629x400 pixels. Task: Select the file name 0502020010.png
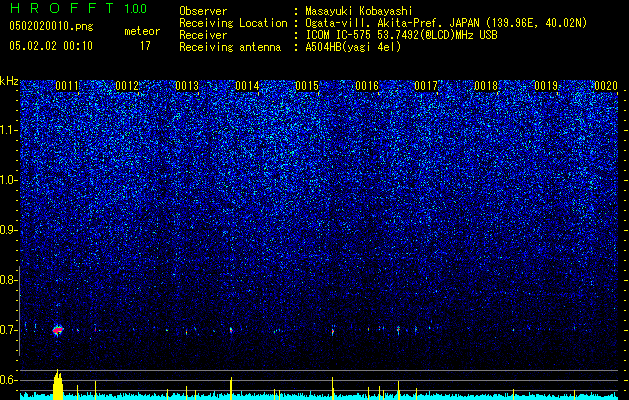coord(51,26)
